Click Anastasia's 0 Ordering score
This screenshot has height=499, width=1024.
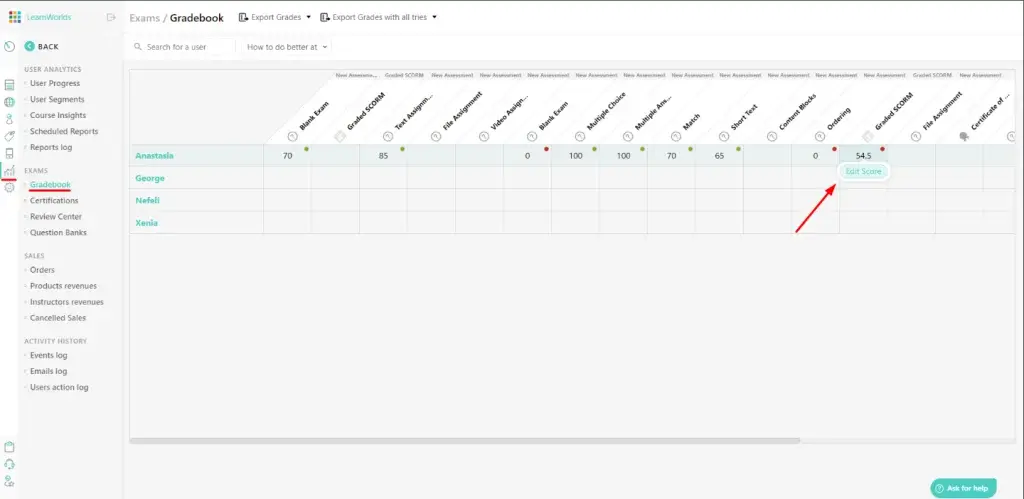[x=815, y=156]
